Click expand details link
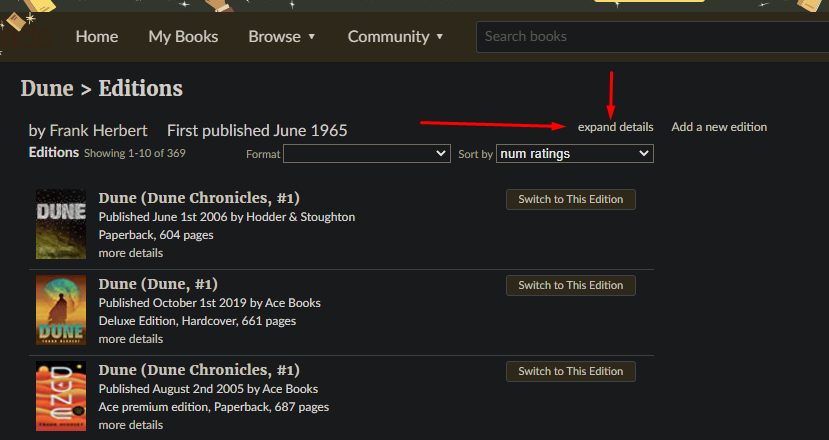The height and width of the screenshot is (440, 829). 615,127
